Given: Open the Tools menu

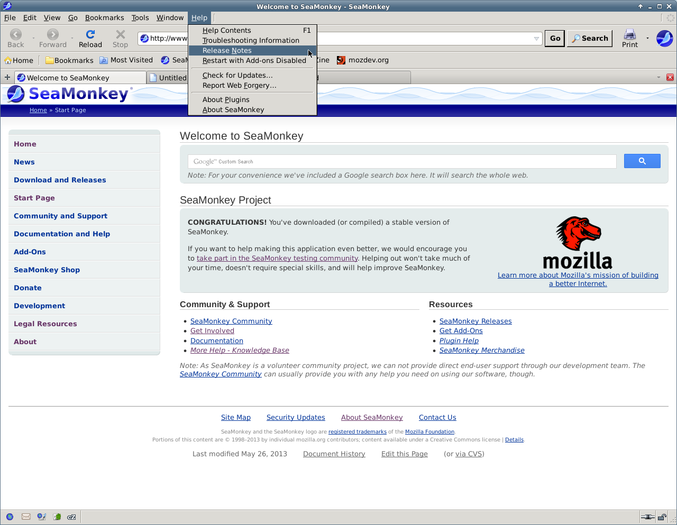Looking at the screenshot, I should 140,18.
